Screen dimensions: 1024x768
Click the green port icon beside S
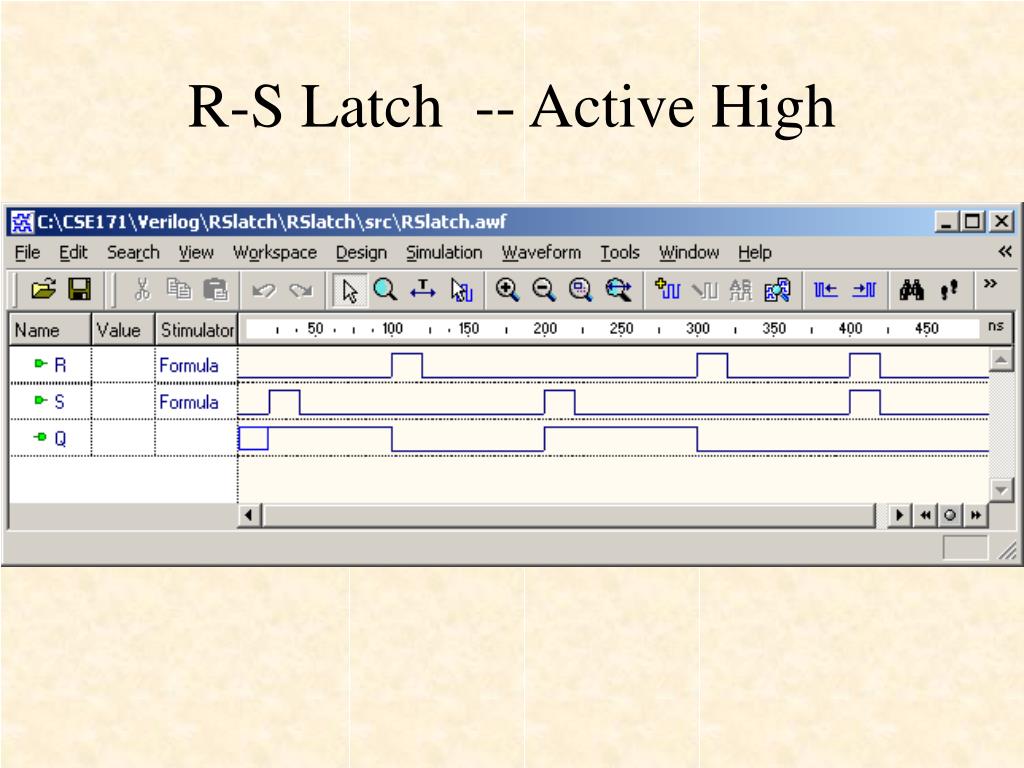coord(41,400)
